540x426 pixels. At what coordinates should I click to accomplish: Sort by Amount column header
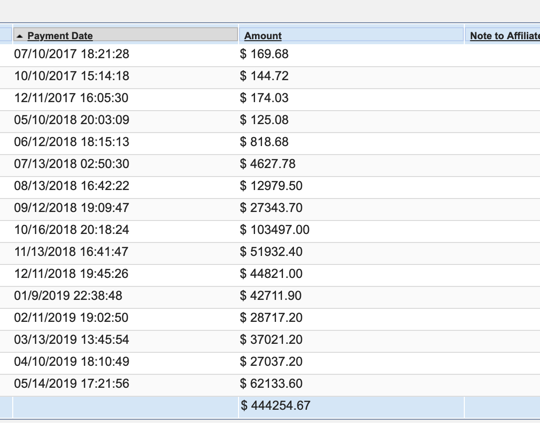pos(263,35)
